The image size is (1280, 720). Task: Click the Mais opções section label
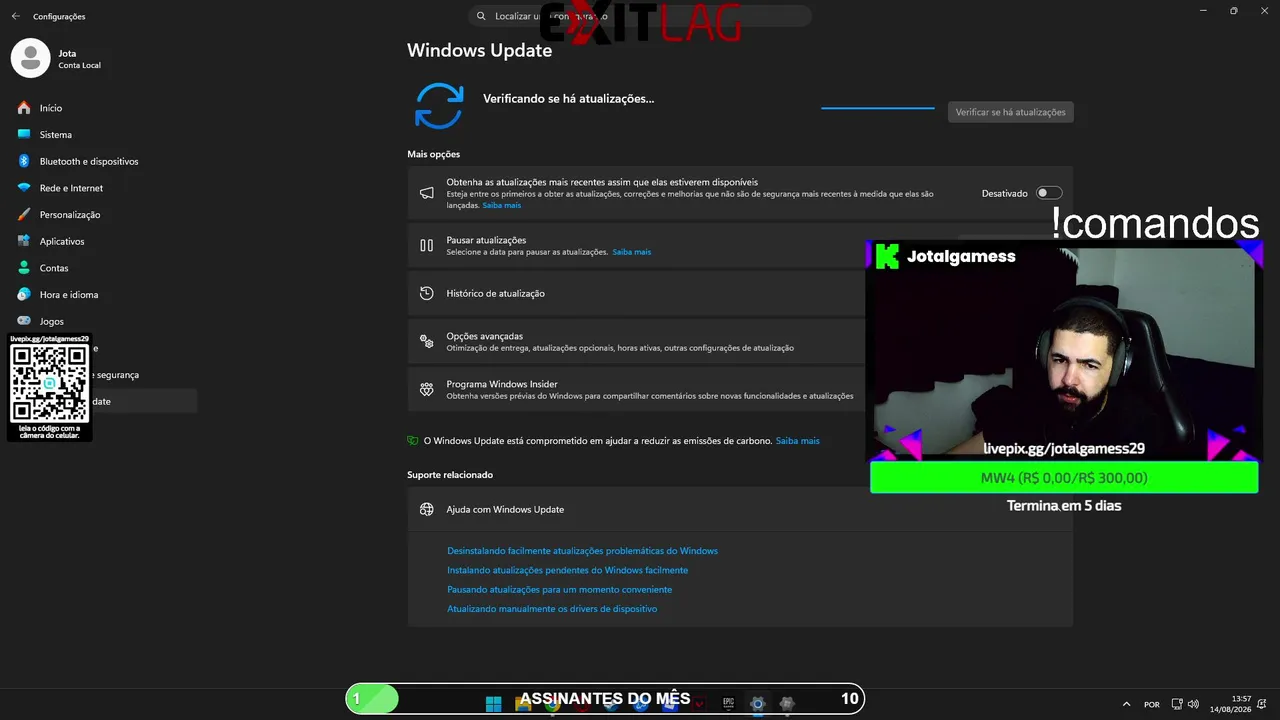(433, 154)
